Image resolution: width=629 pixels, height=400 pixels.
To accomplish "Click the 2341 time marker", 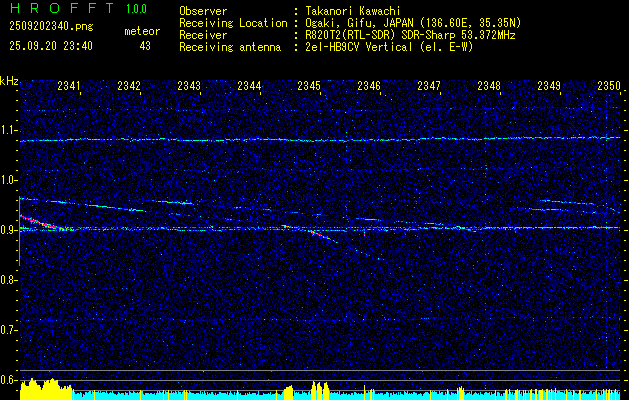I will (69, 87).
